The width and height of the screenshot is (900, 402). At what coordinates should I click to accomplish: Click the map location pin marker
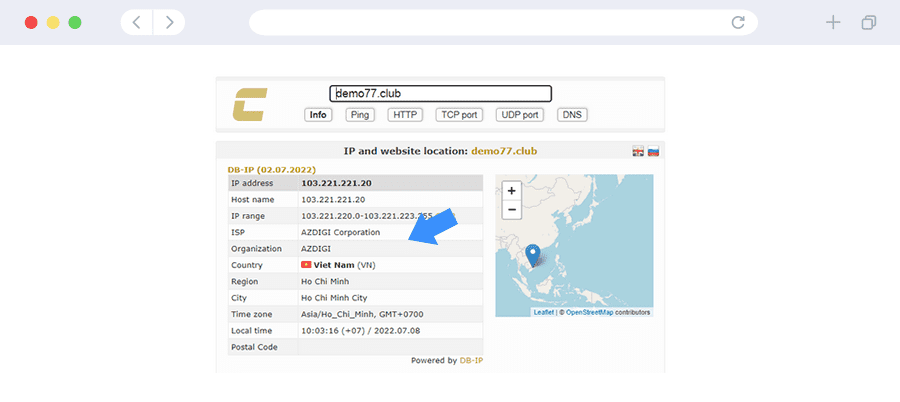(533, 256)
